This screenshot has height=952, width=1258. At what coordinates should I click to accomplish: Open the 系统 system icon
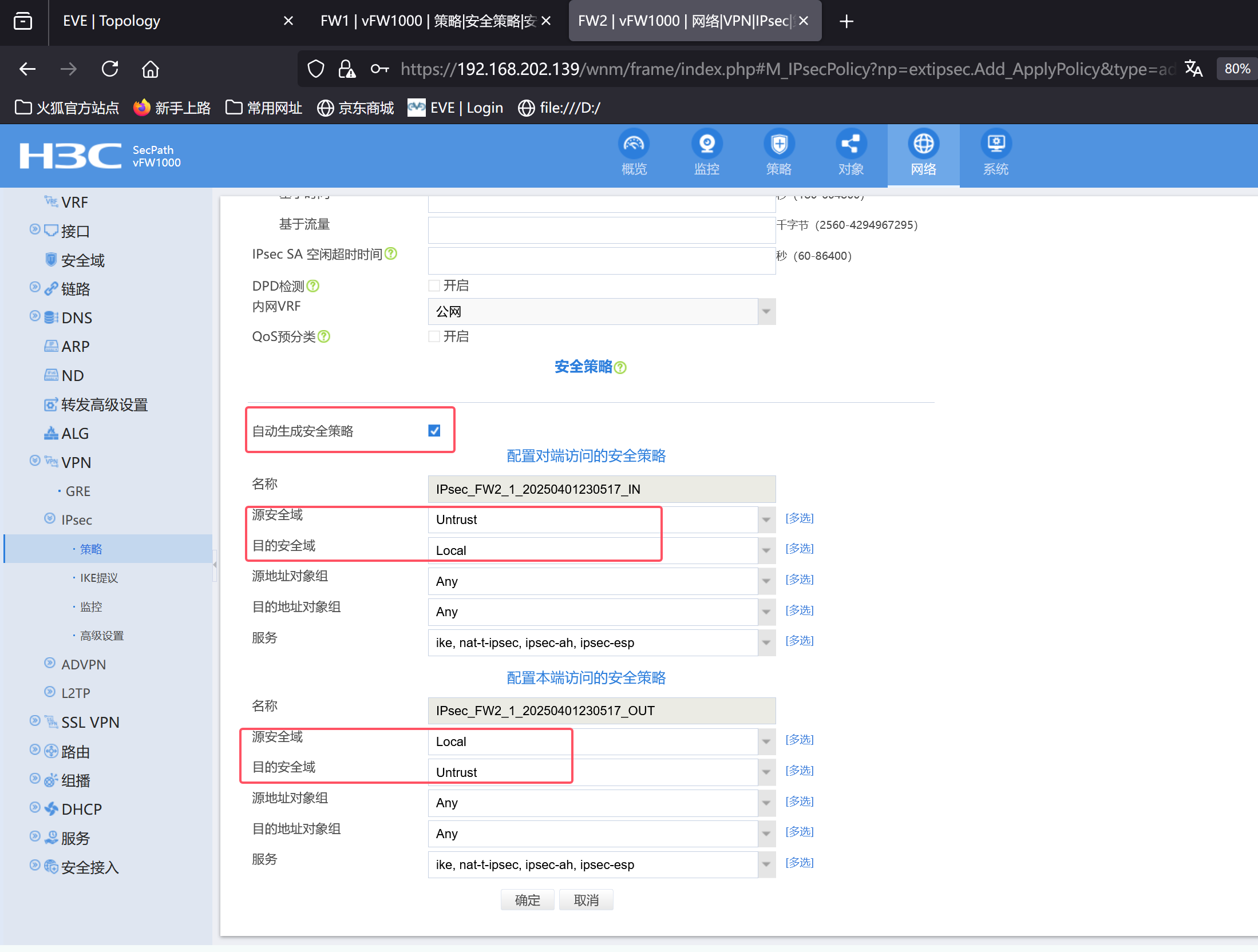995,144
